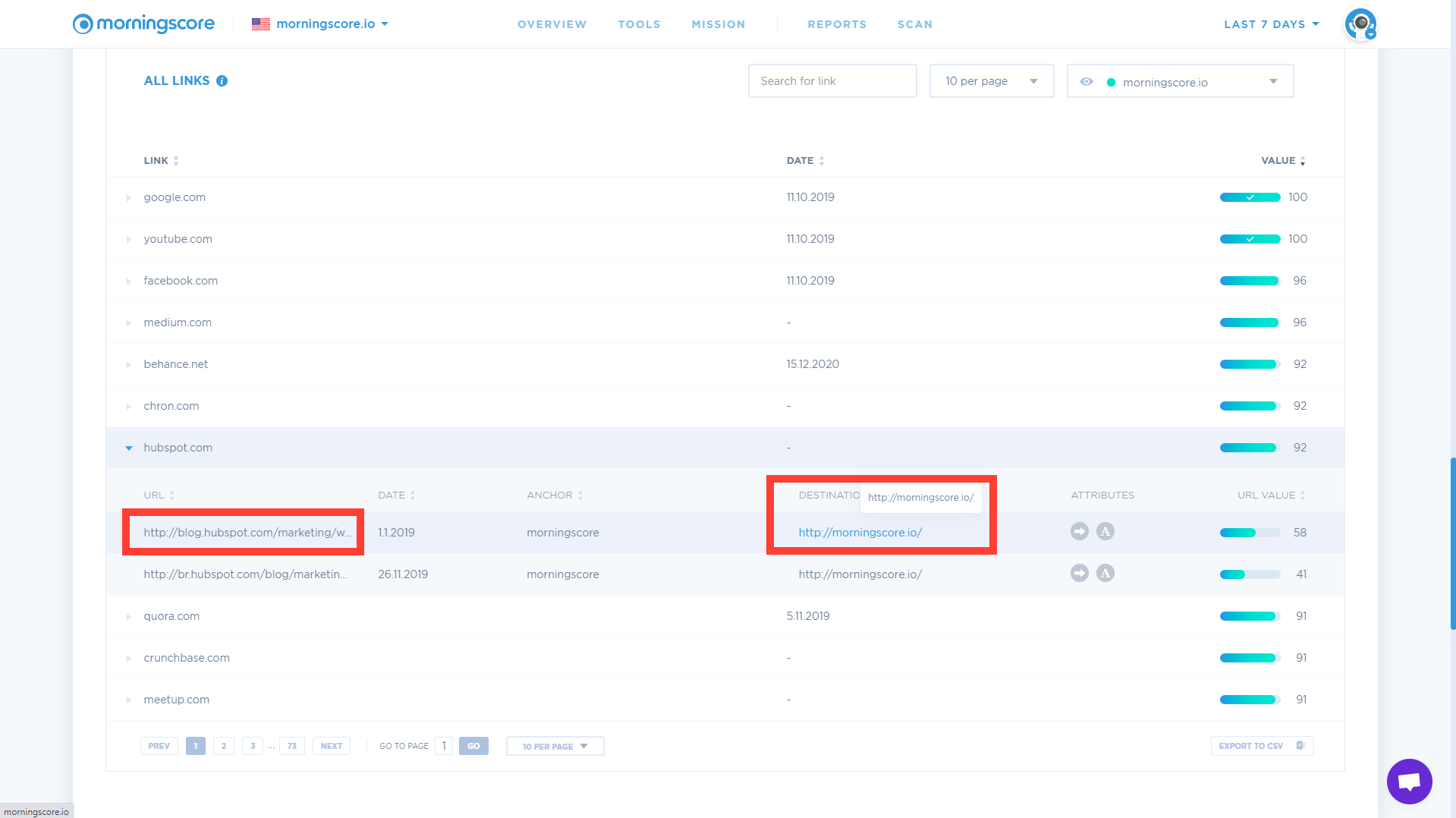Expand the chron.com row
Viewport: 1456px width, 818px height.
pyautogui.click(x=129, y=407)
